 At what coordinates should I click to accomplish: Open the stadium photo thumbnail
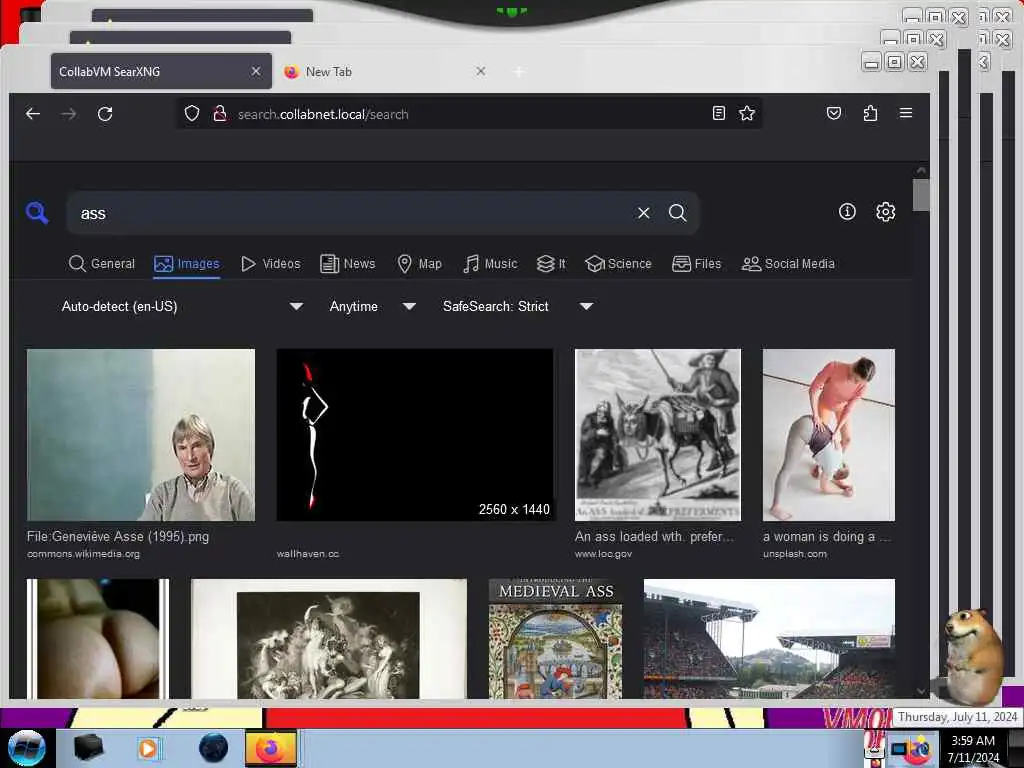769,639
